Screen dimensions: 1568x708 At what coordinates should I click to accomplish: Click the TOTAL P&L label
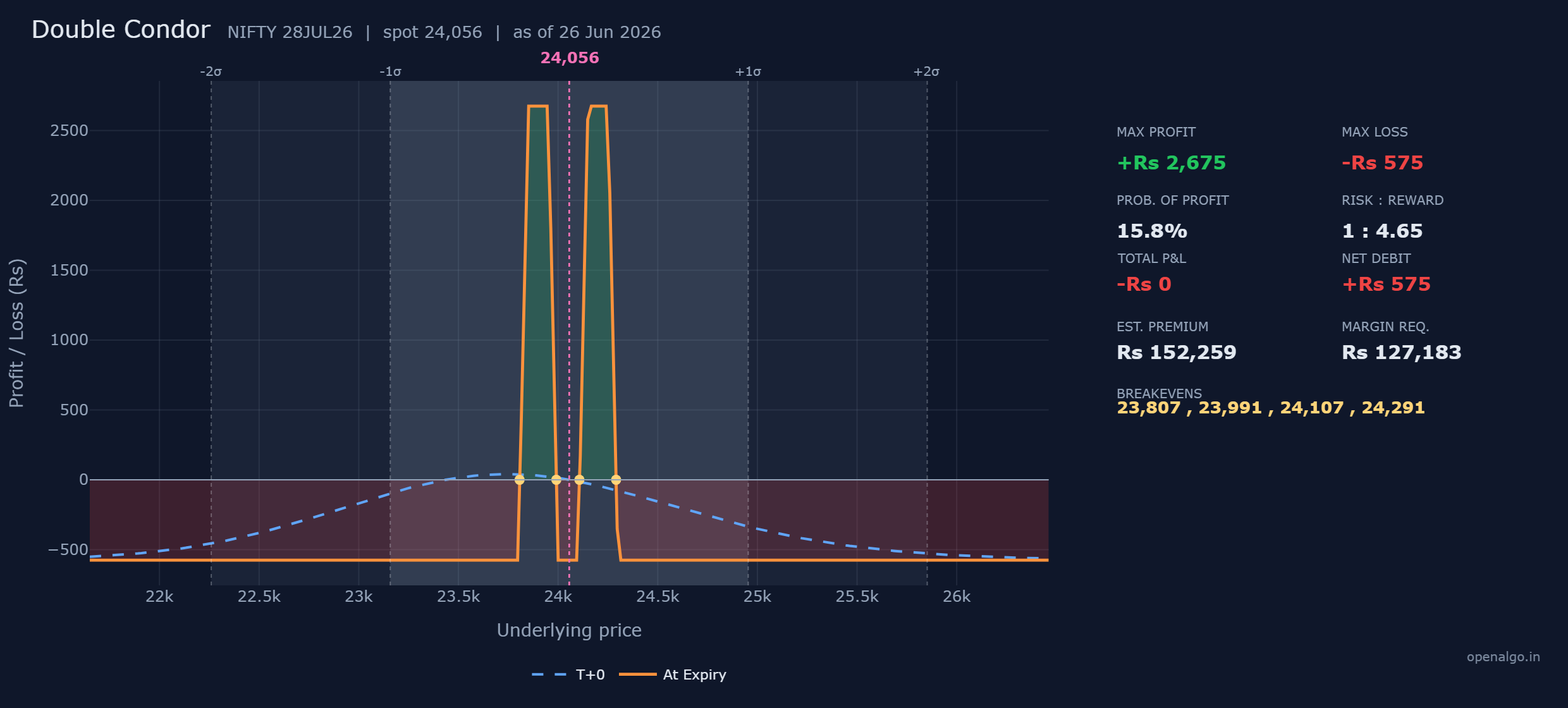[x=1151, y=259]
